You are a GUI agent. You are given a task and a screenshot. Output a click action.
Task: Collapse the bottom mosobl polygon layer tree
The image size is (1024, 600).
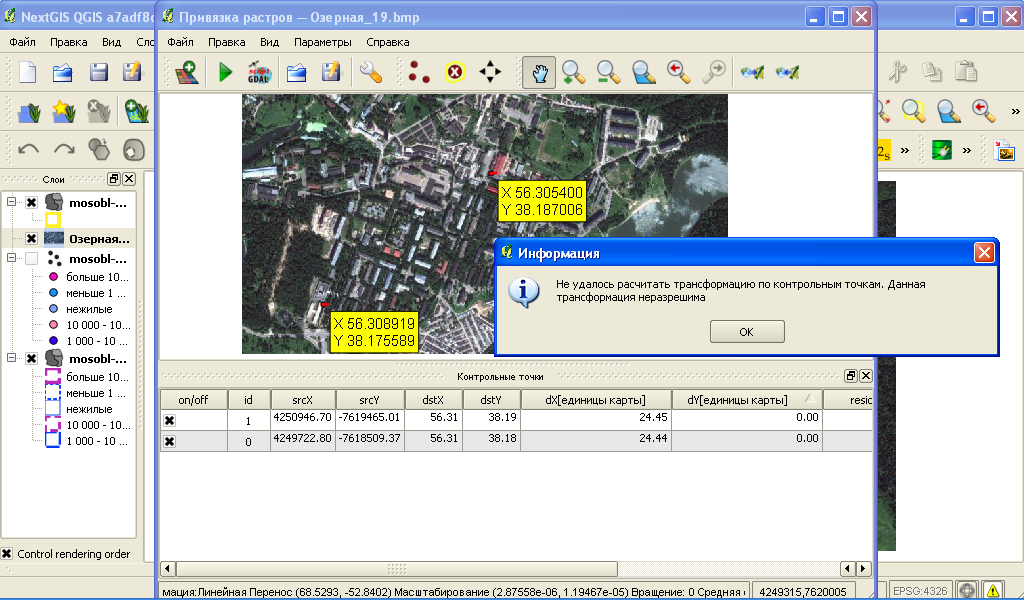click(x=12, y=358)
